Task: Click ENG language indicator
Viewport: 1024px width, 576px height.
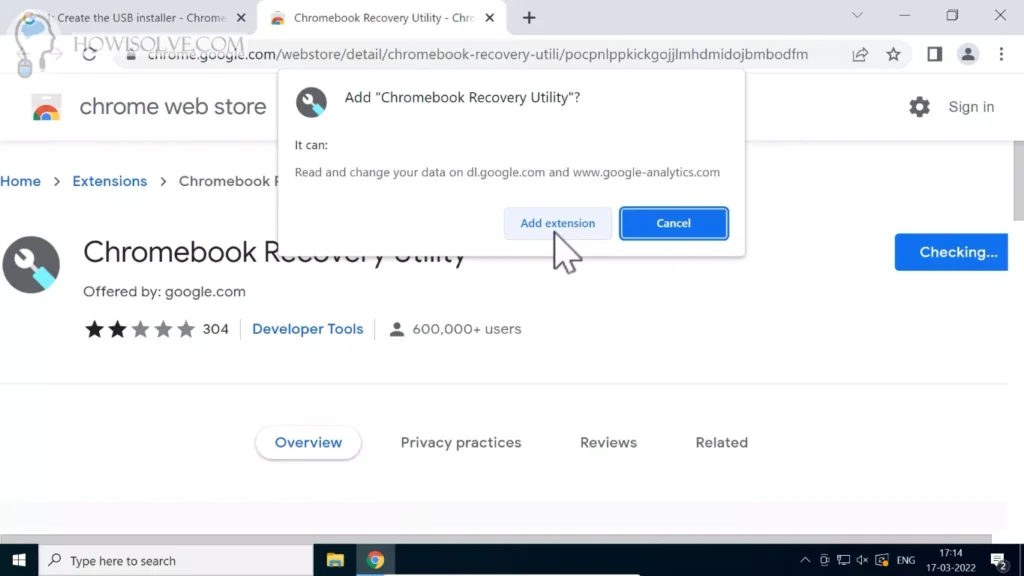Action: (x=905, y=560)
